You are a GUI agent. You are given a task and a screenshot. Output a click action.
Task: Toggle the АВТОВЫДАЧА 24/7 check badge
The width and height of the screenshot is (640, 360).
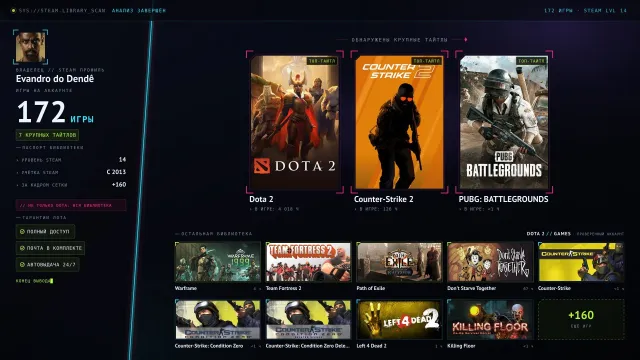pos(47,264)
